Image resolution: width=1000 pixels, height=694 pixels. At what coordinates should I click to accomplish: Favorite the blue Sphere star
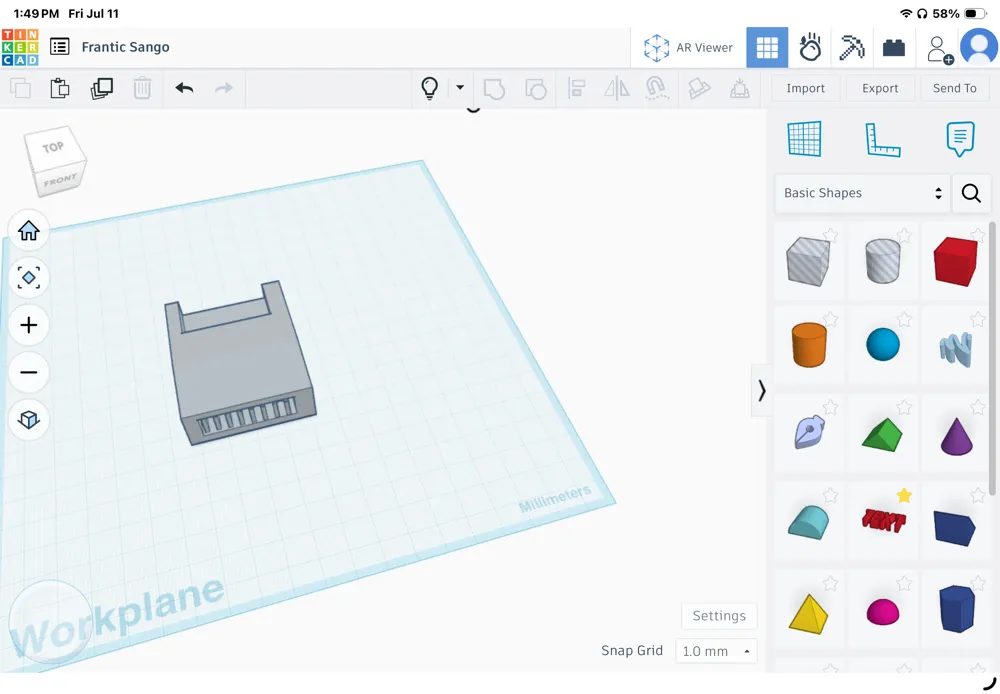point(904,318)
